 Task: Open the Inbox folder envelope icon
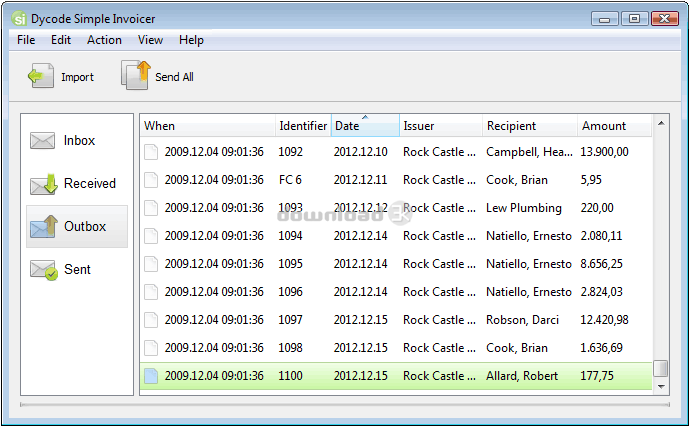tap(43, 141)
